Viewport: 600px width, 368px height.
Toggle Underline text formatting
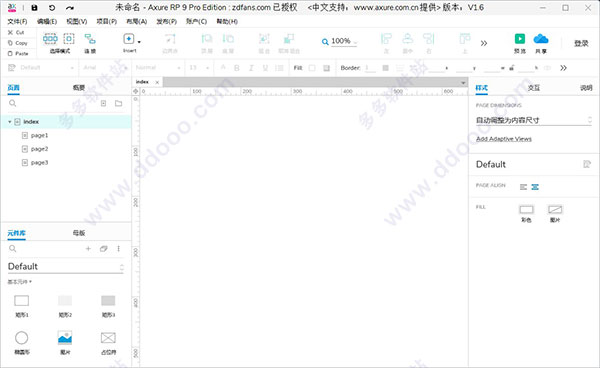265,68
